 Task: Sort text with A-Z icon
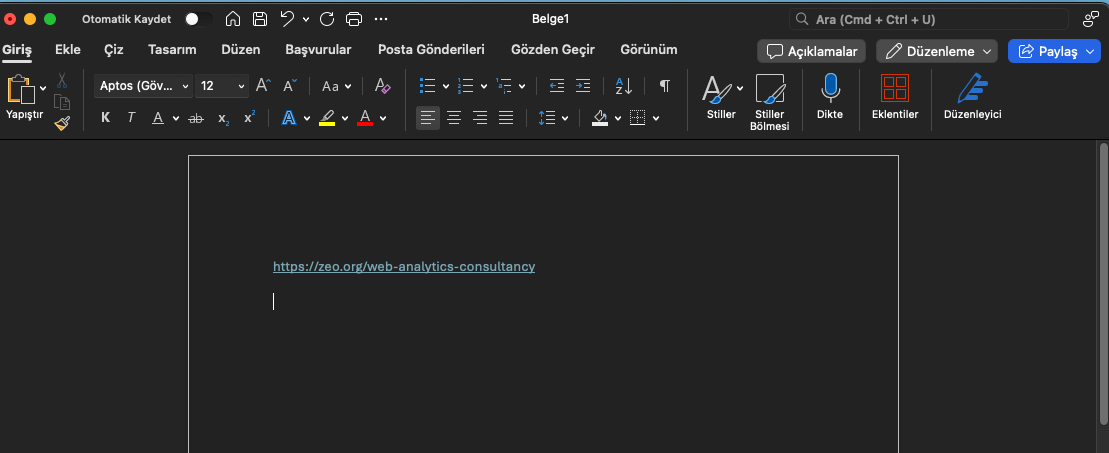(624, 86)
